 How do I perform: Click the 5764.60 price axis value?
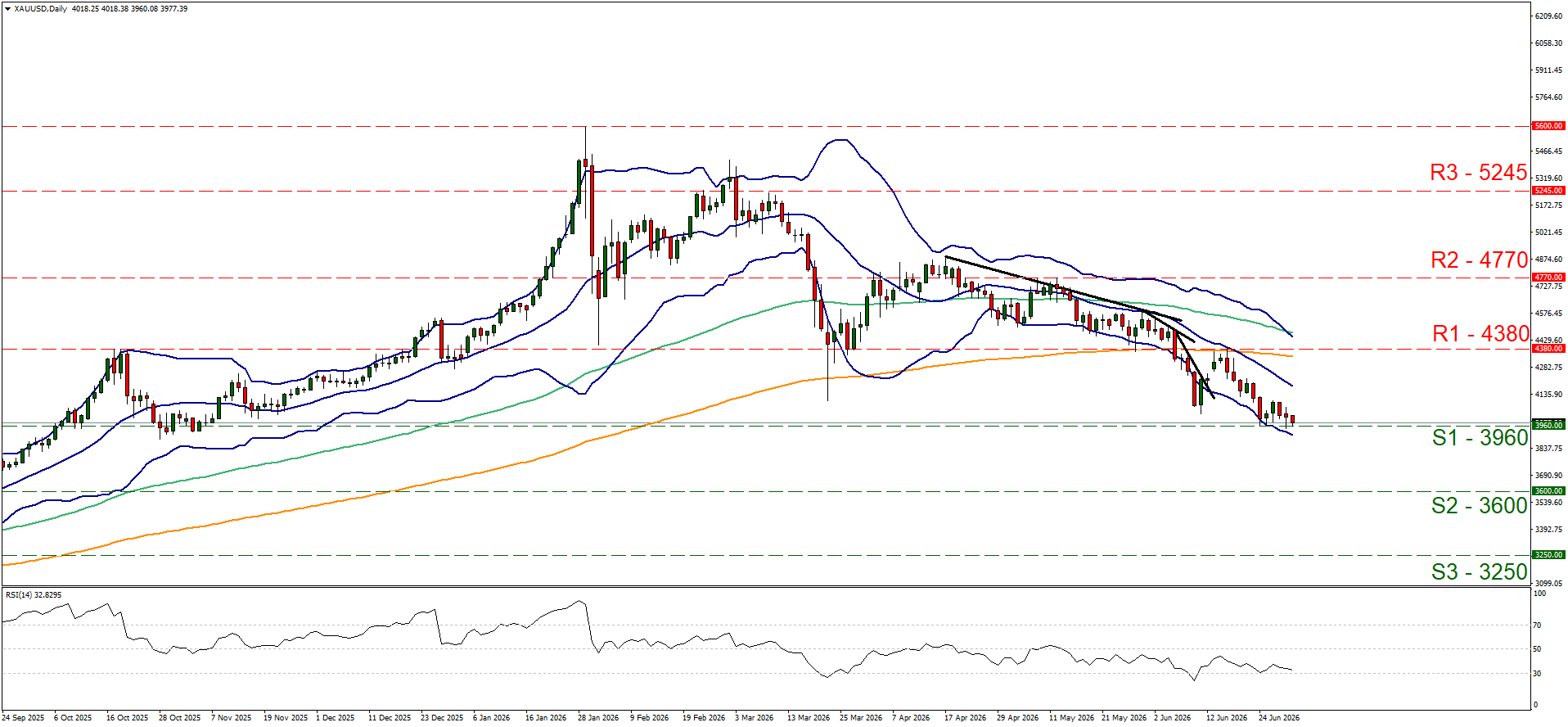1548,97
